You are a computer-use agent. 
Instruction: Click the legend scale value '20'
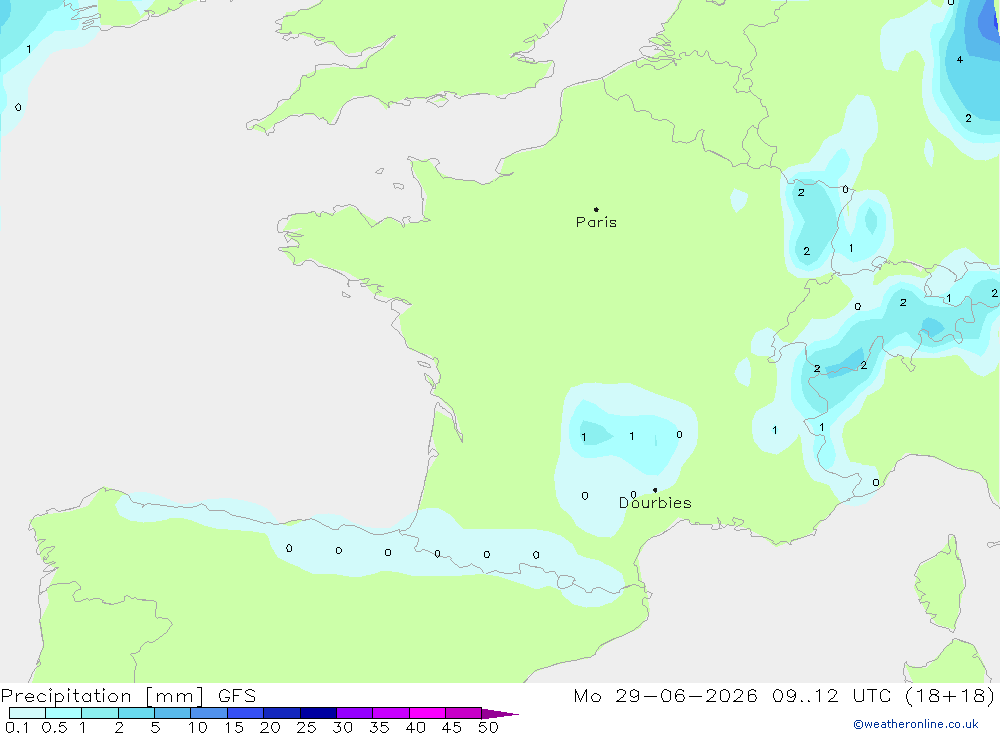tap(270, 727)
